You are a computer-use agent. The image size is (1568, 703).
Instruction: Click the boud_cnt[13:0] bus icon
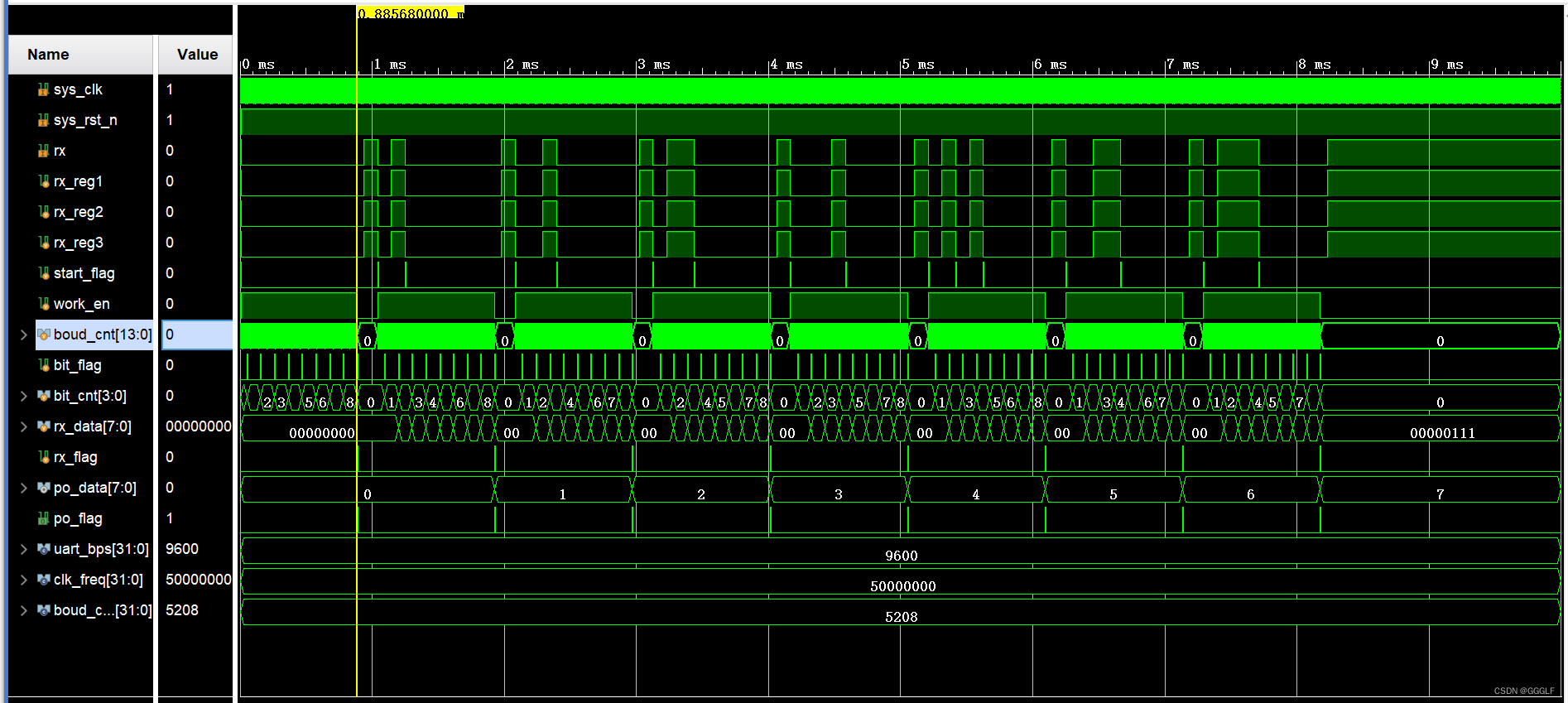point(44,335)
